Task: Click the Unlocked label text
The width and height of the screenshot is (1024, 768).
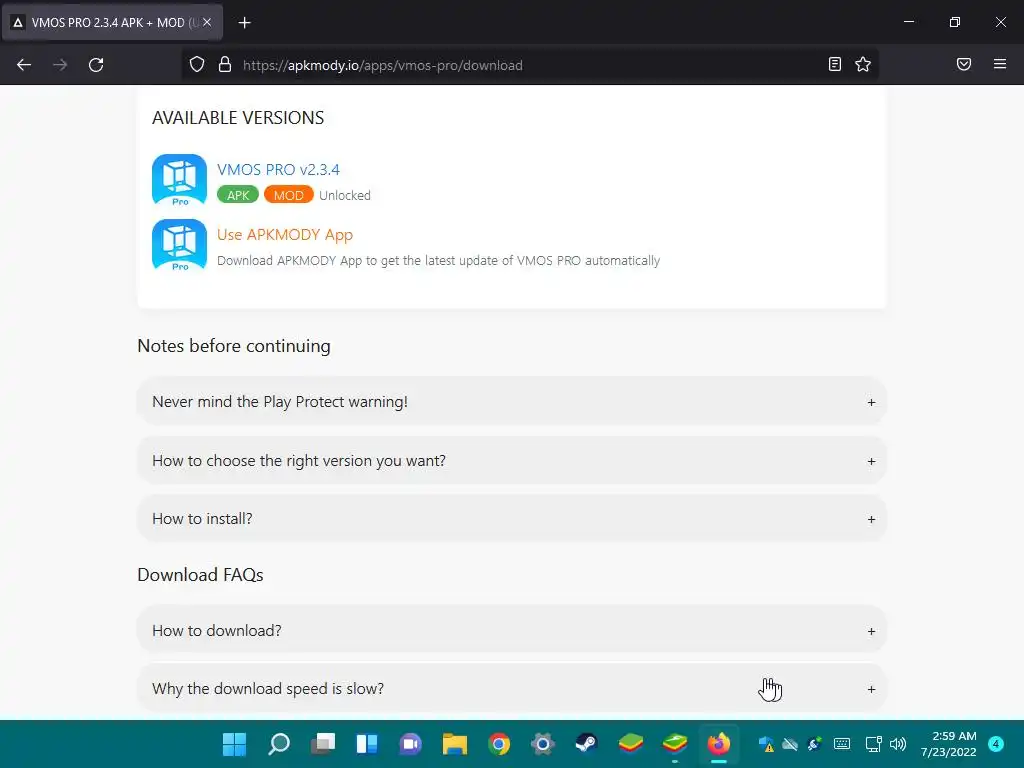Action: click(345, 195)
